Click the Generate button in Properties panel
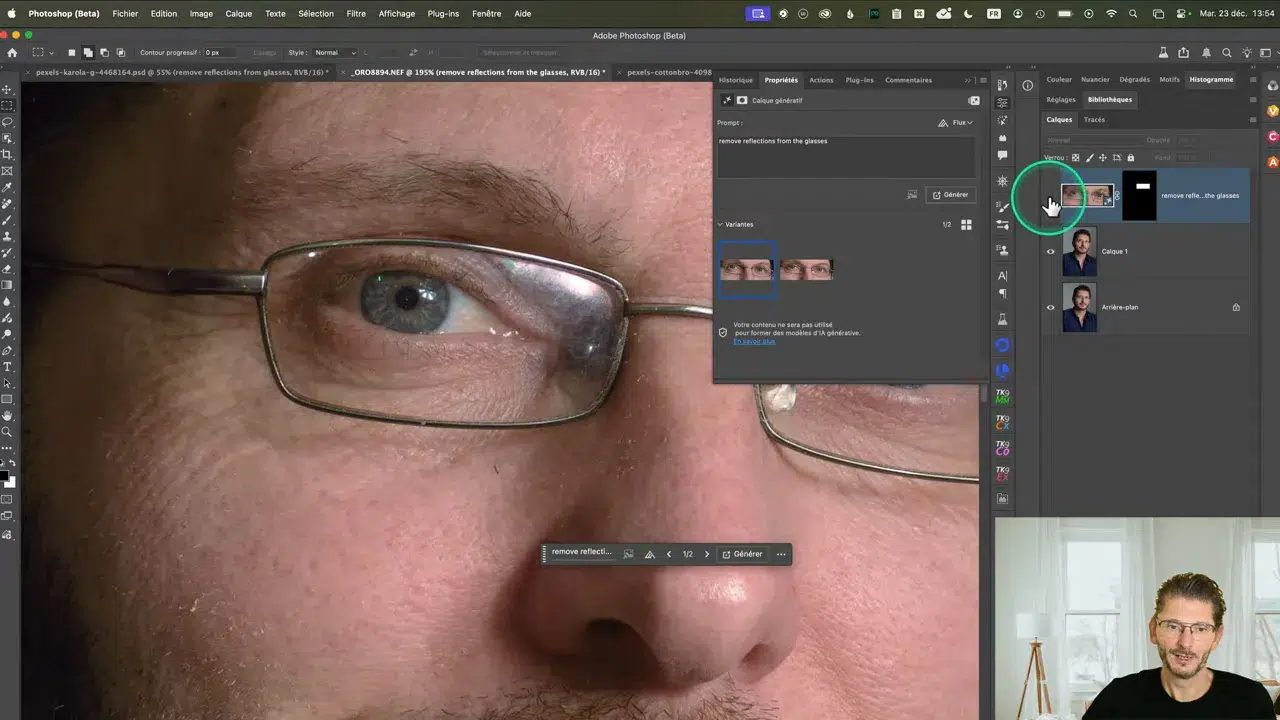 949,194
